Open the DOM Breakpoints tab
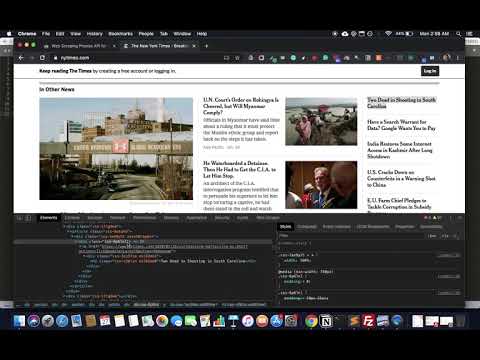The width and height of the screenshot is (480, 360). tap(373, 227)
